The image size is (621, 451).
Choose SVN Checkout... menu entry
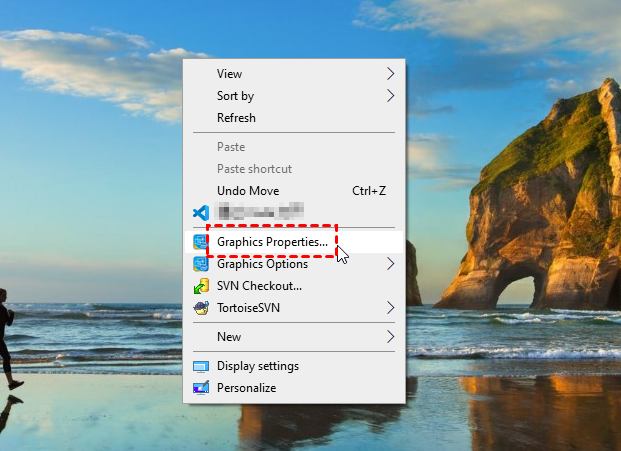(294, 286)
